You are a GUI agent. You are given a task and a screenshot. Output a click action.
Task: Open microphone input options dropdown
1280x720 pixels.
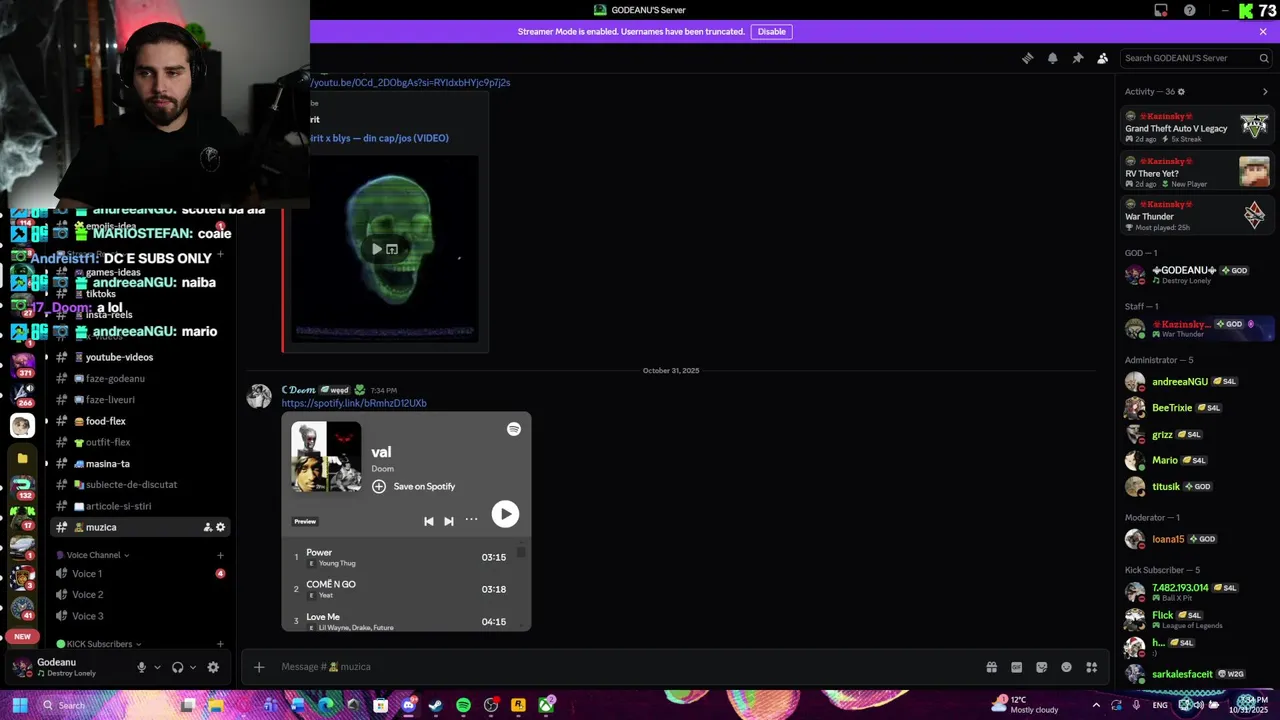[157, 667]
